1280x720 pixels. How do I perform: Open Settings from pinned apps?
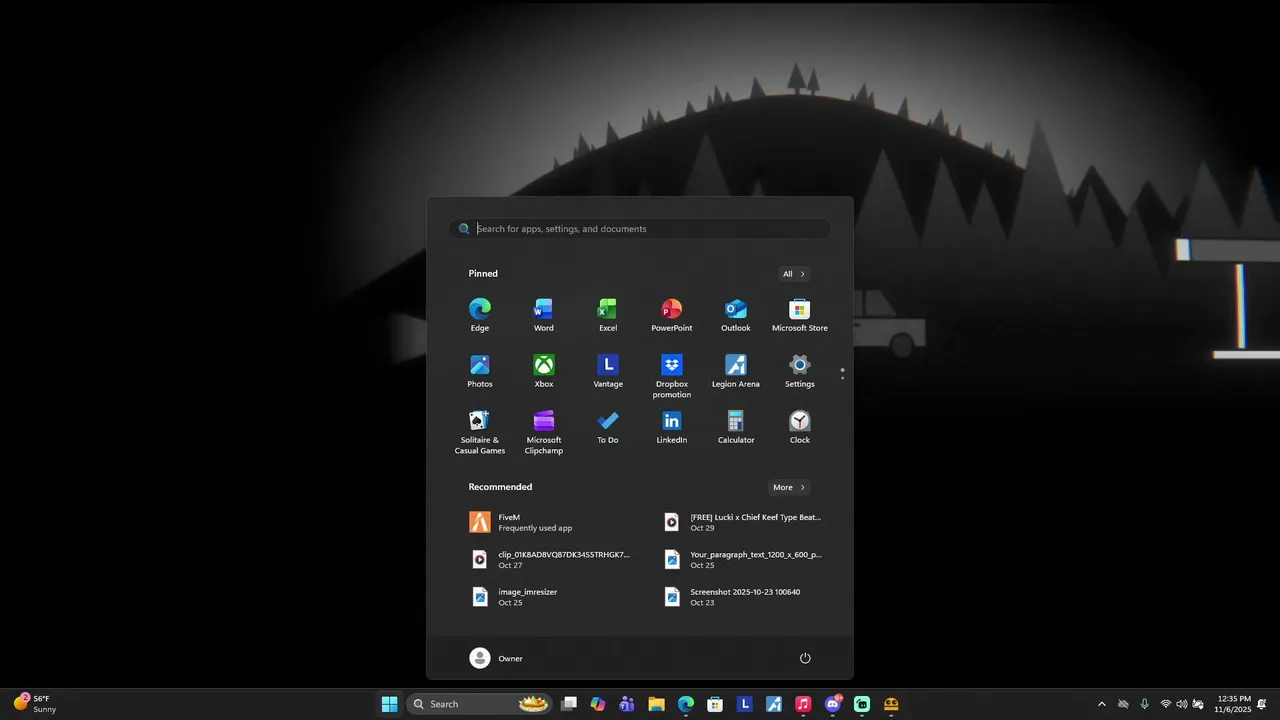(800, 371)
